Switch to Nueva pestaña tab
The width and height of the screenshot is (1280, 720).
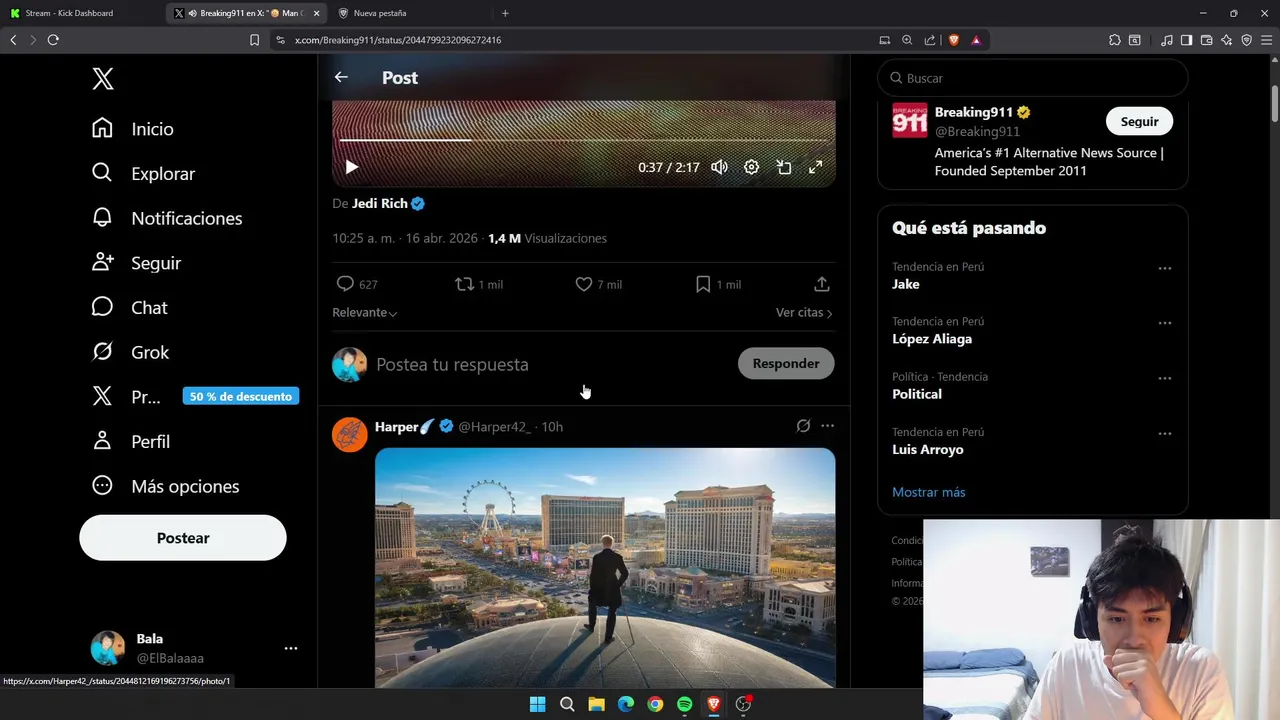click(410, 13)
